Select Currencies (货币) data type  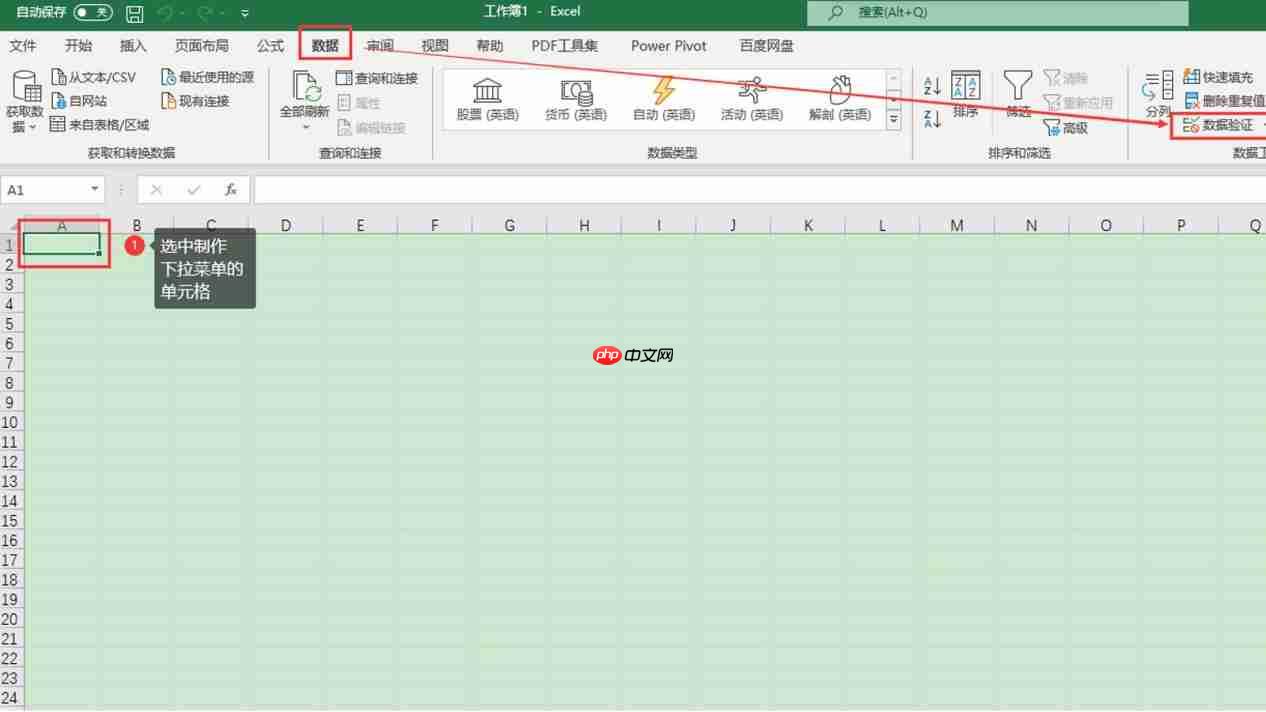coord(576,98)
